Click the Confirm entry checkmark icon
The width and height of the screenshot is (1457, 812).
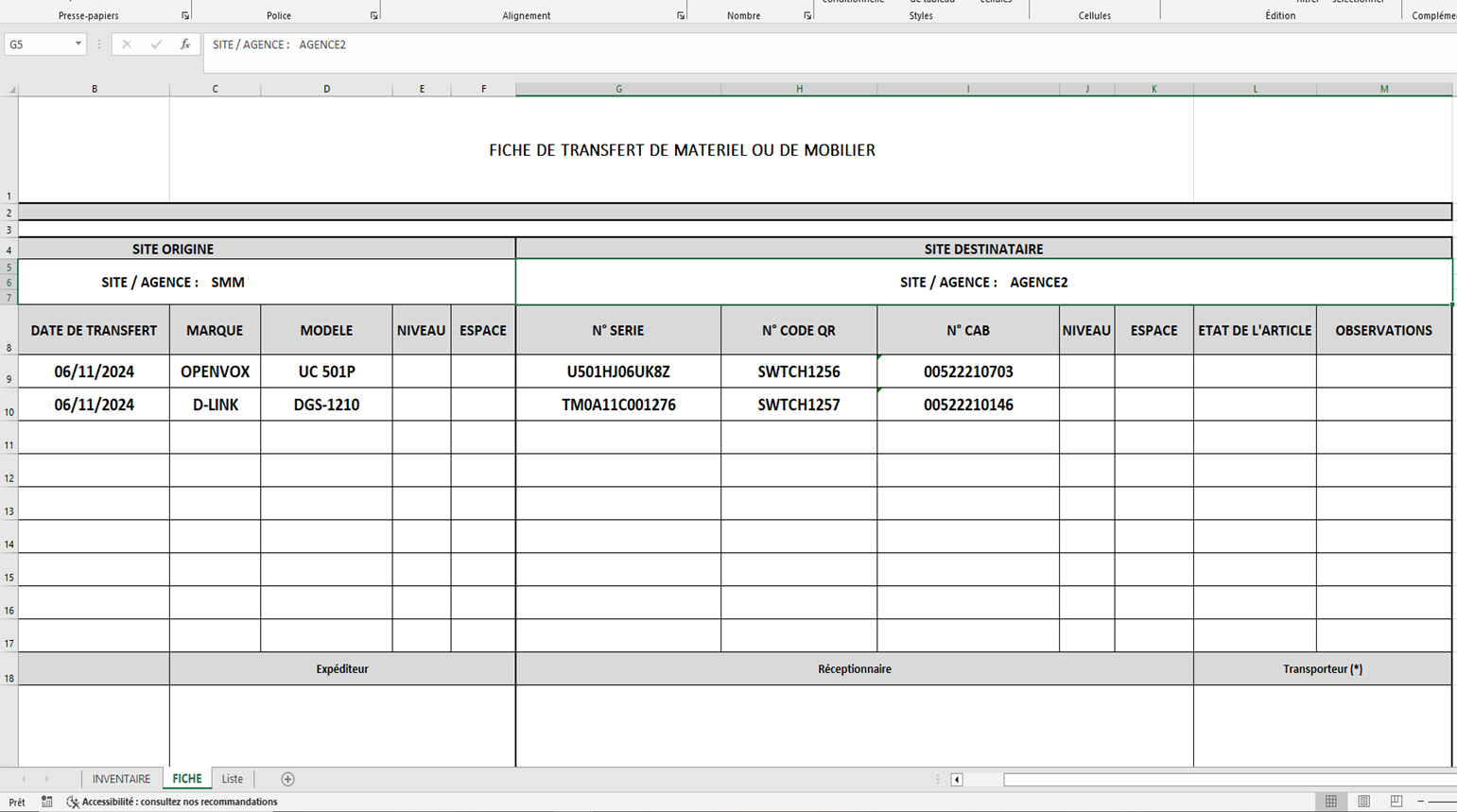[156, 44]
